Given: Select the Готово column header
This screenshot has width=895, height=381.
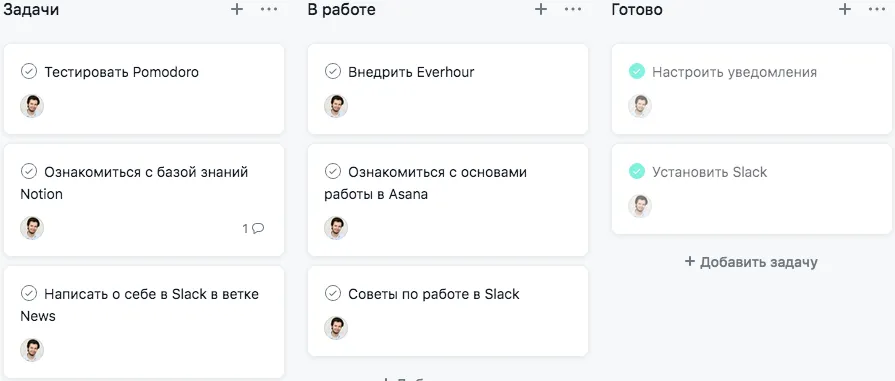Looking at the screenshot, I should [x=636, y=10].
